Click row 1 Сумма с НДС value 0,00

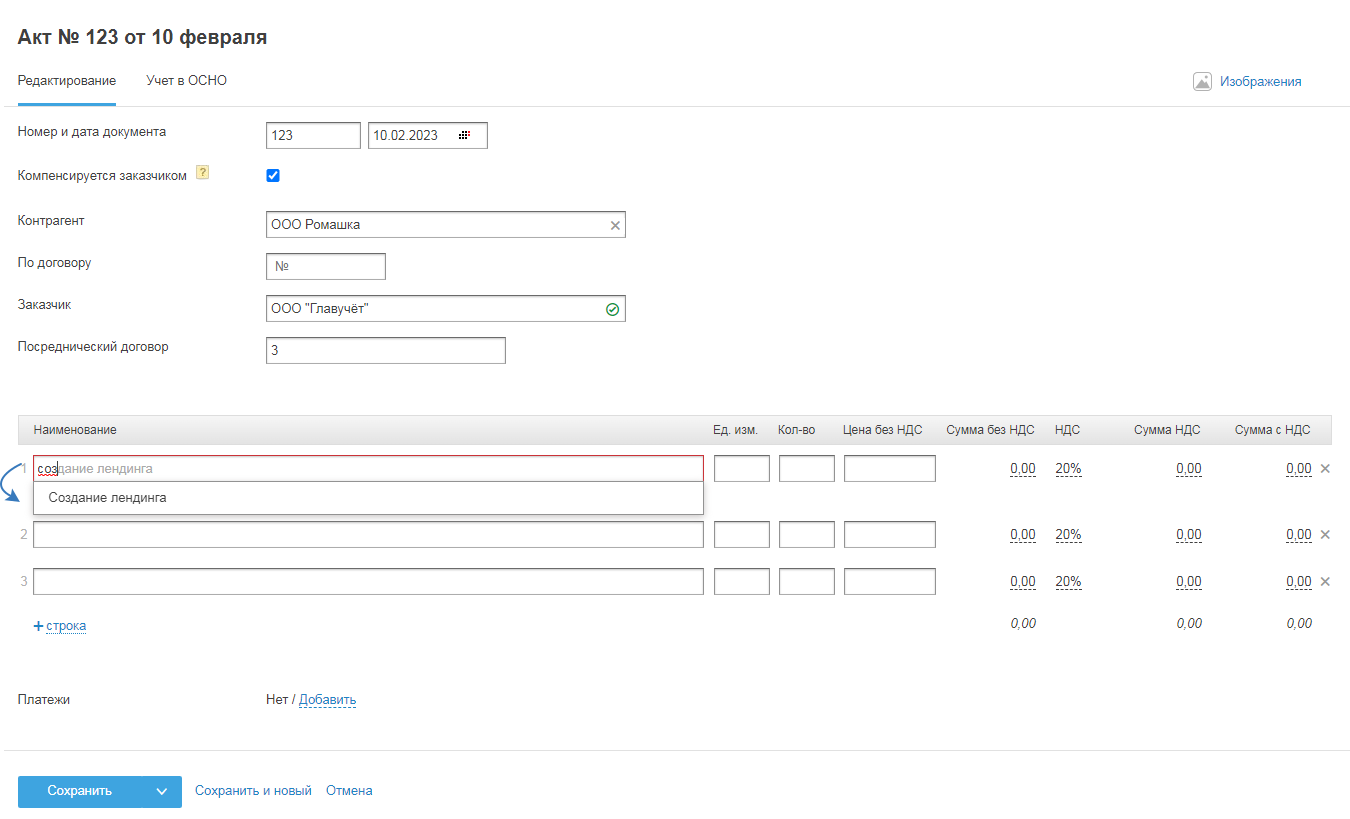1299,468
